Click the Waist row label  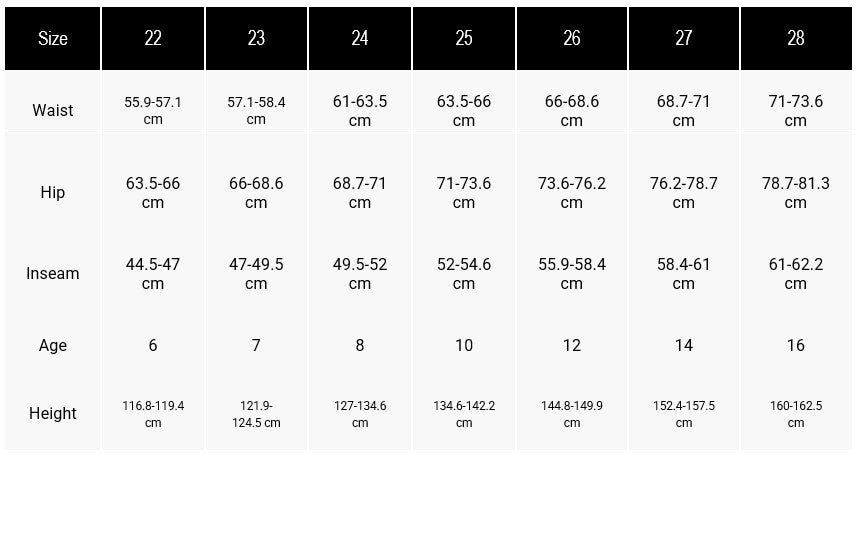click(53, 111)
